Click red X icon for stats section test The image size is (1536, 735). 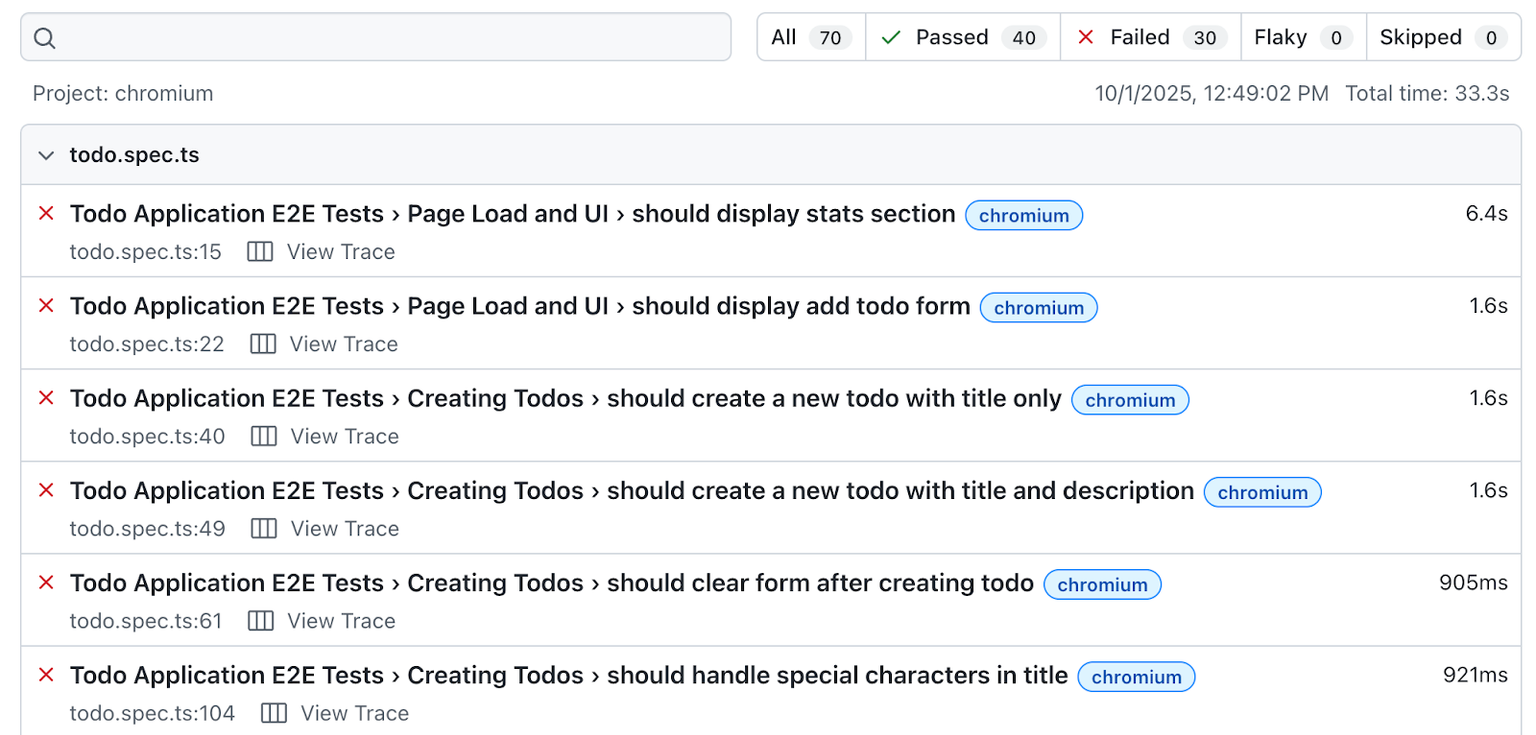[x=46, y=214]
